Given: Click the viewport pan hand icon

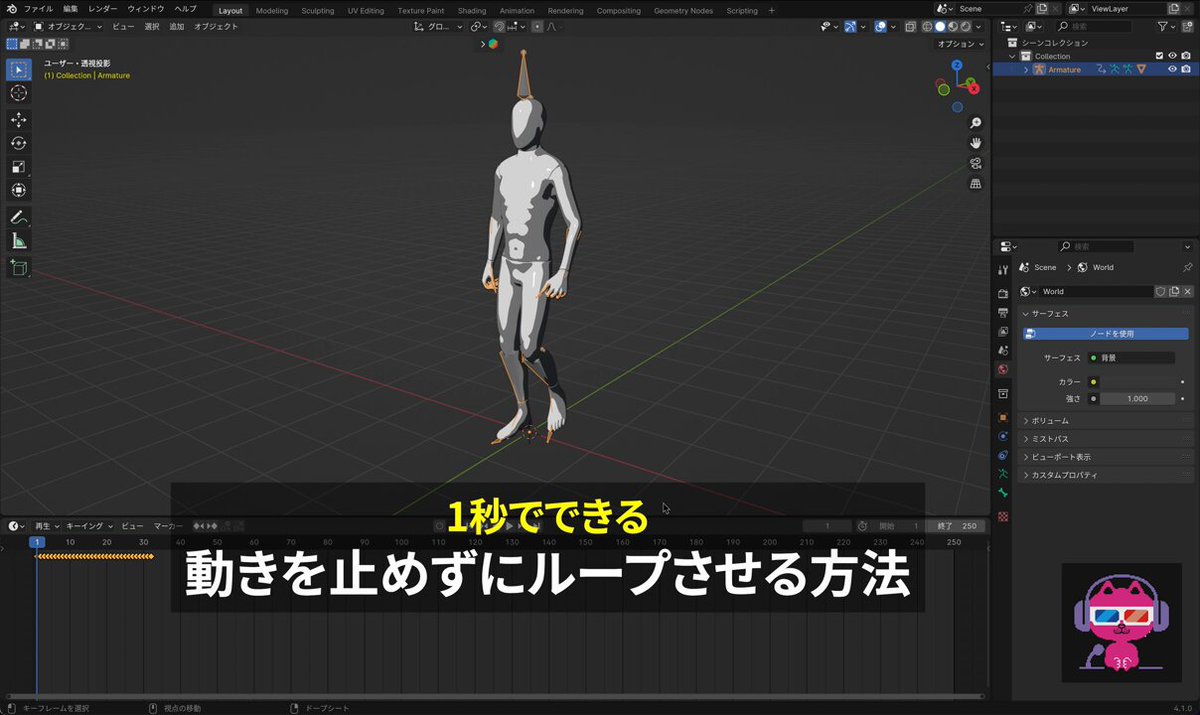Looking at the screenshot, I should 976,143.
